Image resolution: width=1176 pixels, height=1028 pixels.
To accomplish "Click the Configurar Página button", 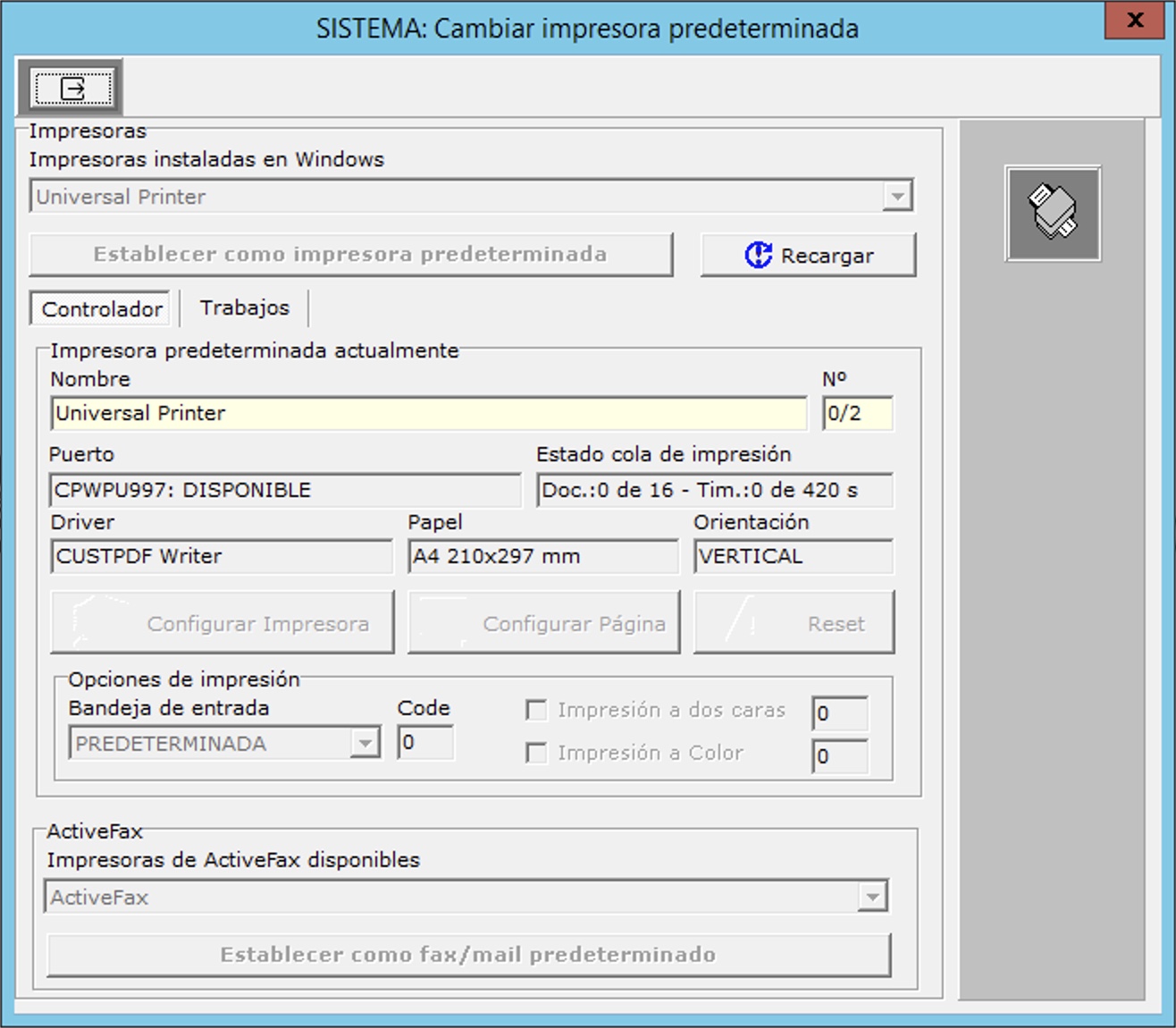I will pyautogui.click(x=543, y=623).
